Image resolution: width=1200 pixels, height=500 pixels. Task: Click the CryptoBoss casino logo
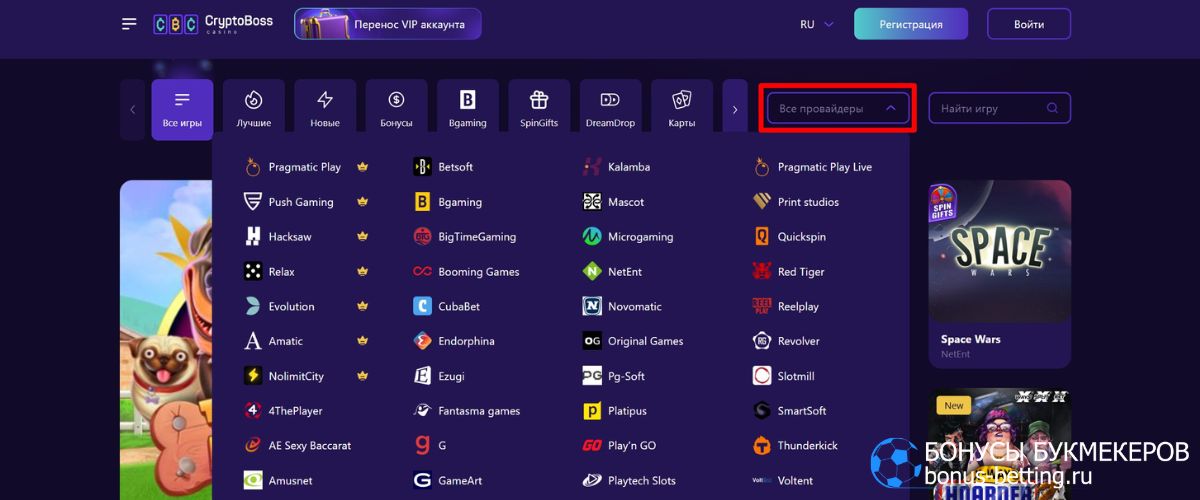tap(212, 24)
